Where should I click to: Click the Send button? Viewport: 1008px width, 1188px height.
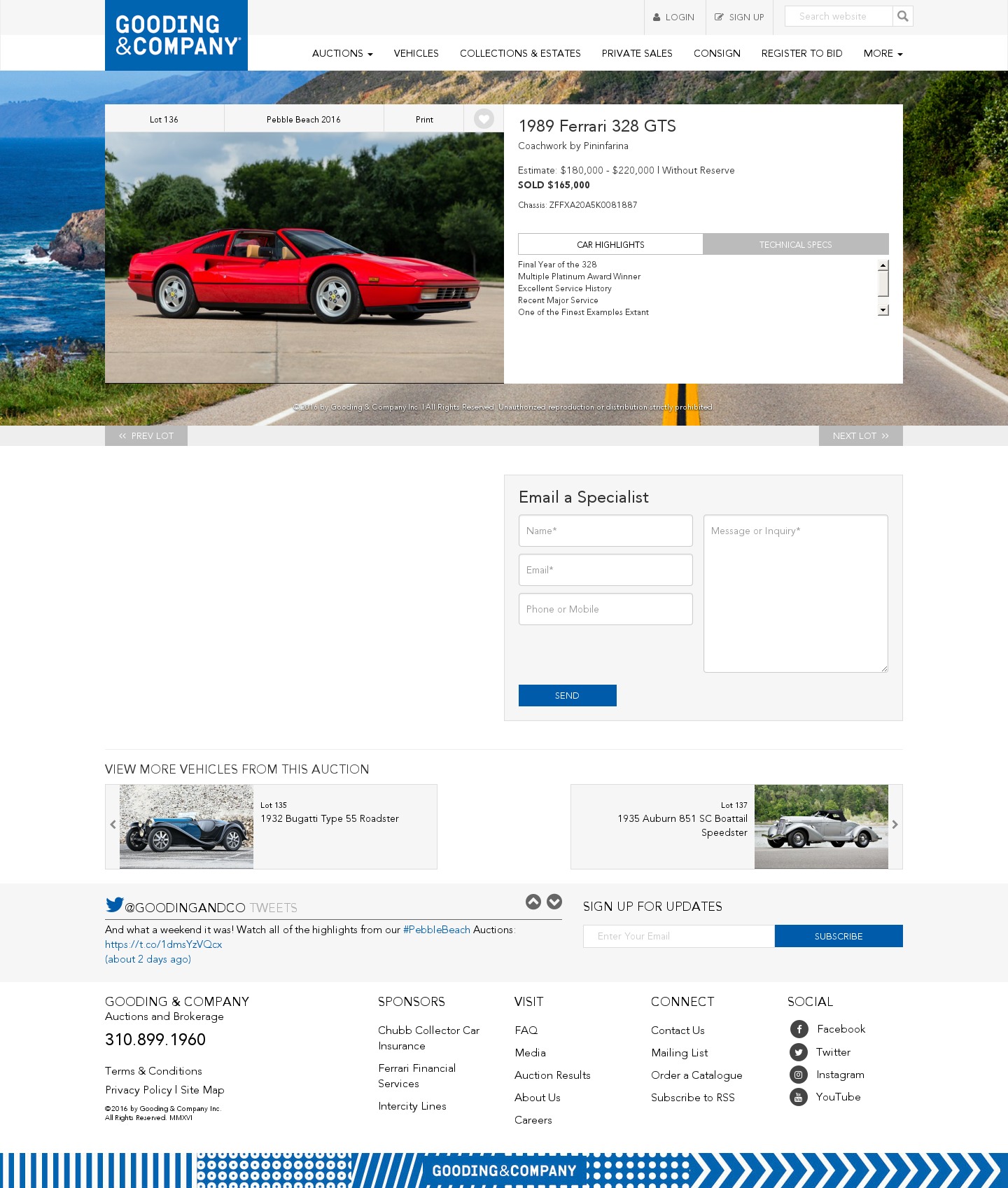(x=568, y=695)
